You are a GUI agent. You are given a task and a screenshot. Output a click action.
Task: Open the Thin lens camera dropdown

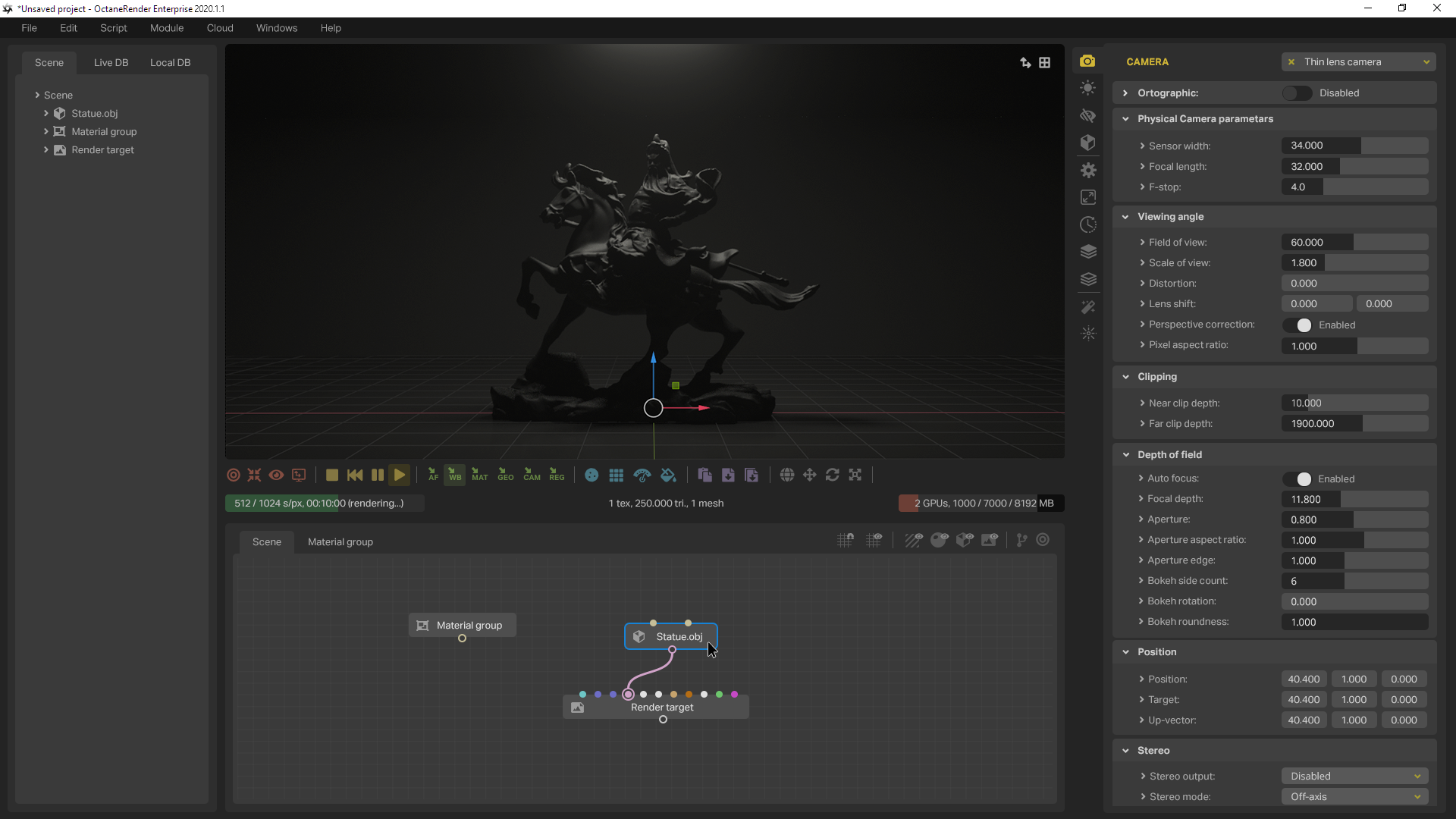pyautogui.click(x=1357, y=62)
